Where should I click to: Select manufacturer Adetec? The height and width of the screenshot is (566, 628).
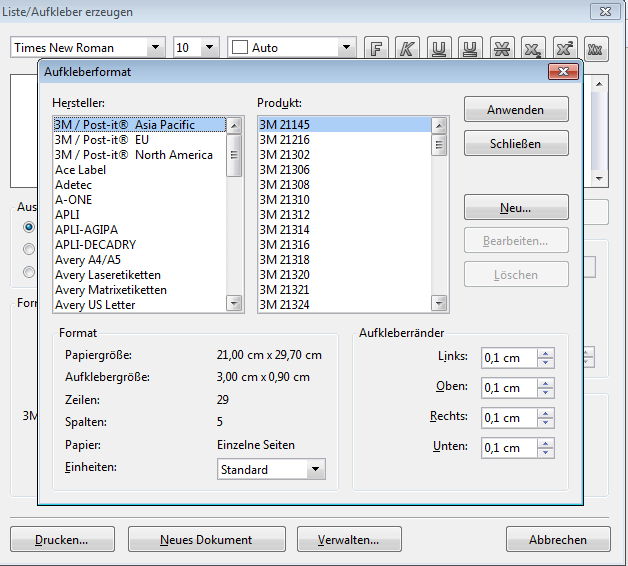coord(140,185)
